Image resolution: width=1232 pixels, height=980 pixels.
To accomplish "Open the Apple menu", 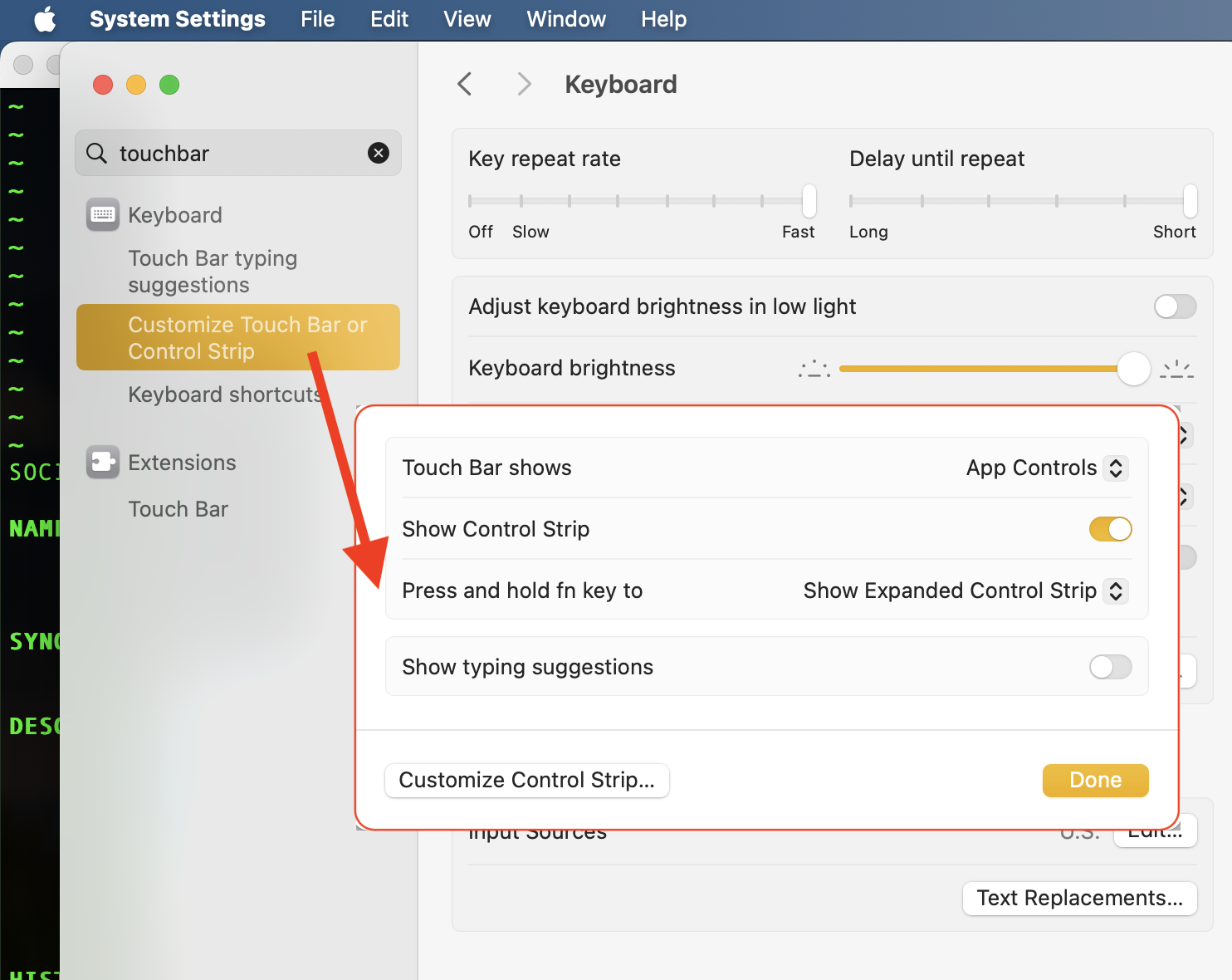I will click(45, 18).
